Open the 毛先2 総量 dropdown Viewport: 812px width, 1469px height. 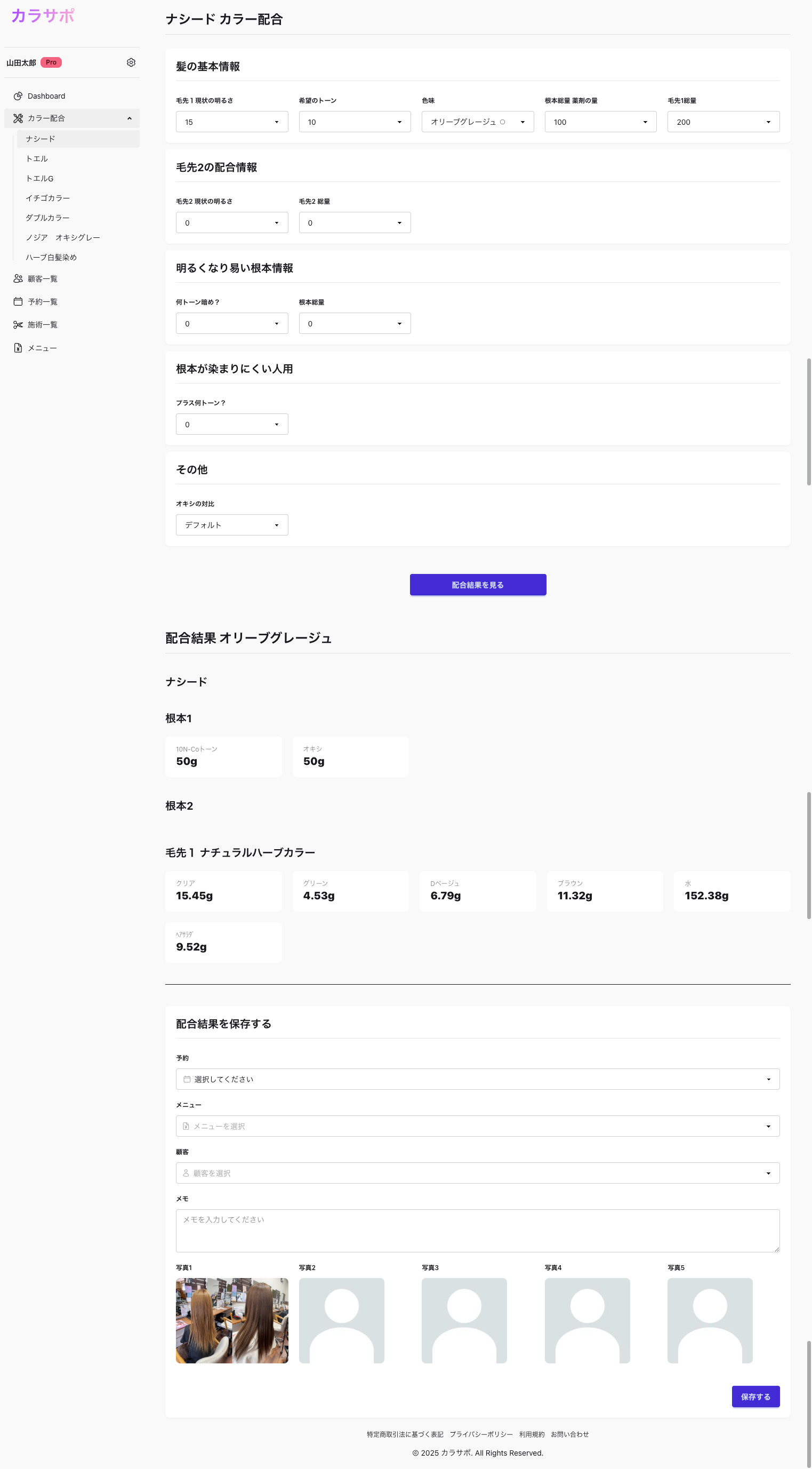355,222
